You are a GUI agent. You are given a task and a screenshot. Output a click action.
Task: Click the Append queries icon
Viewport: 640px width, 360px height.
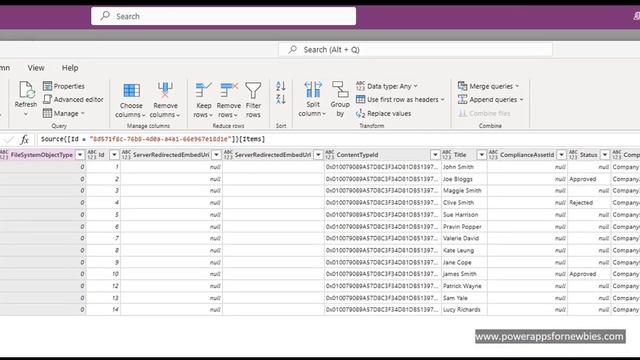point(462,99)
